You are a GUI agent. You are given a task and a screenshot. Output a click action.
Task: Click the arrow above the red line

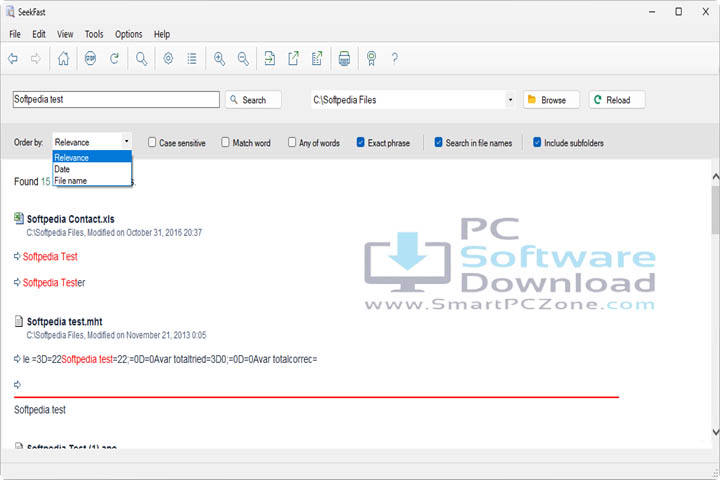(x=17, y=384)
